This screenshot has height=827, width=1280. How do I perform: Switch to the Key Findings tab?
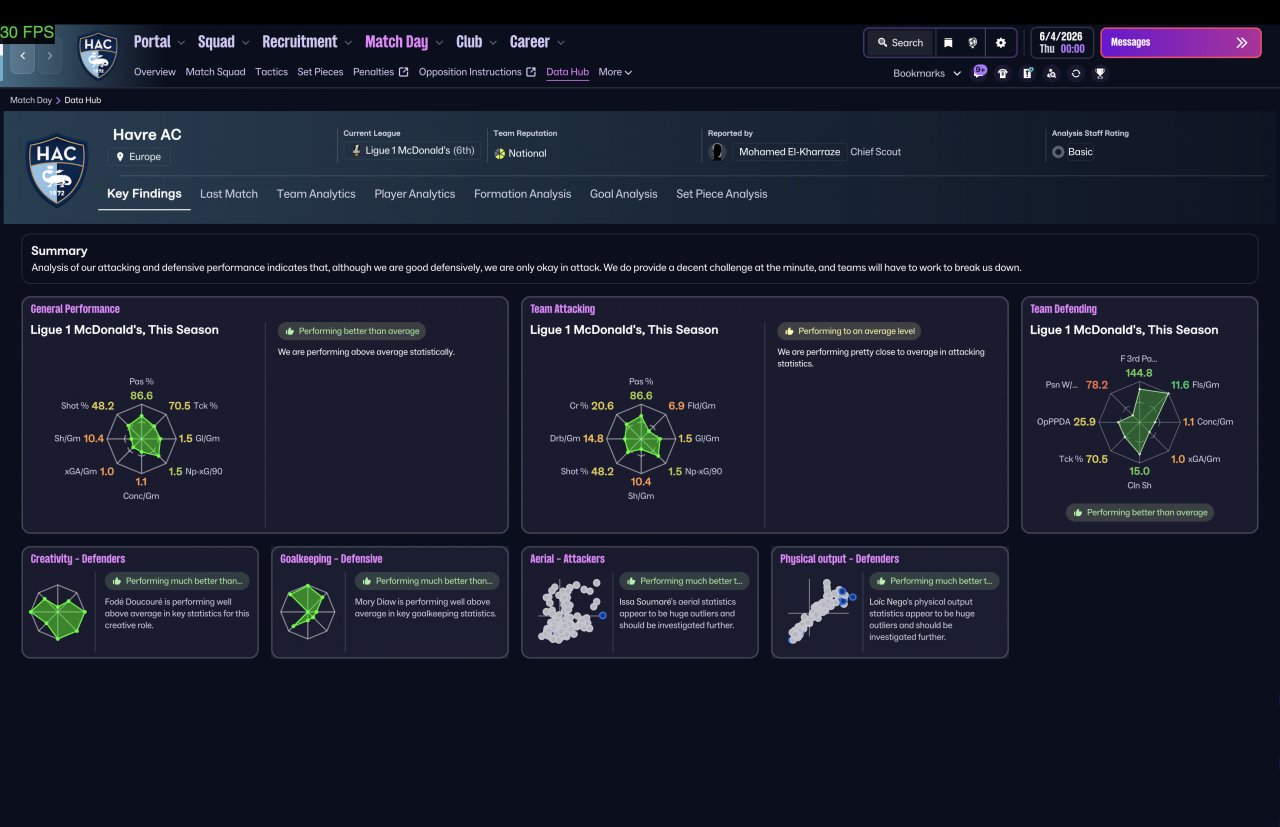point(144,194)
